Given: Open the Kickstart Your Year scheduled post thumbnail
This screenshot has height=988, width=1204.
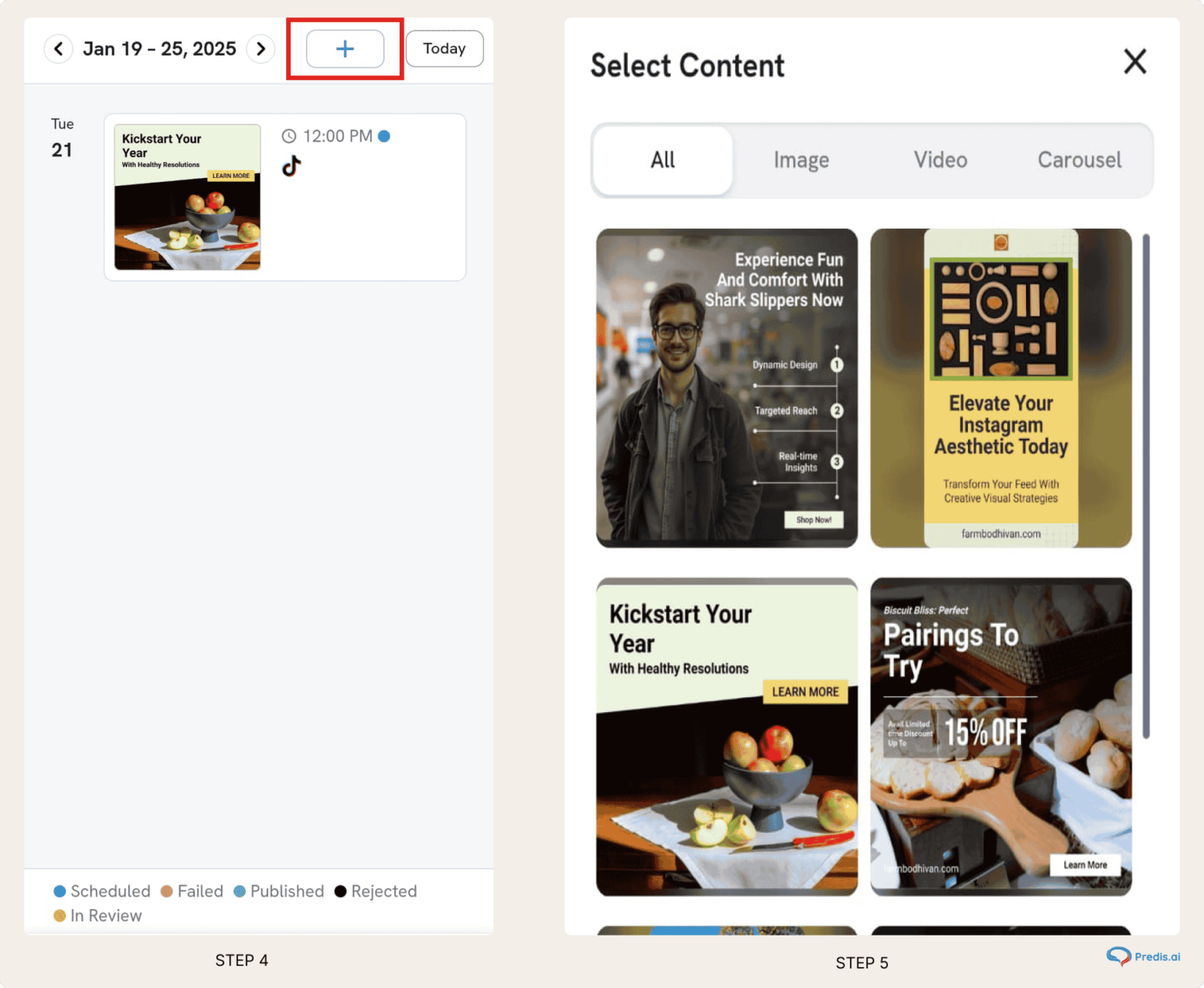Looking at the screenshot, I should point(187,197).
